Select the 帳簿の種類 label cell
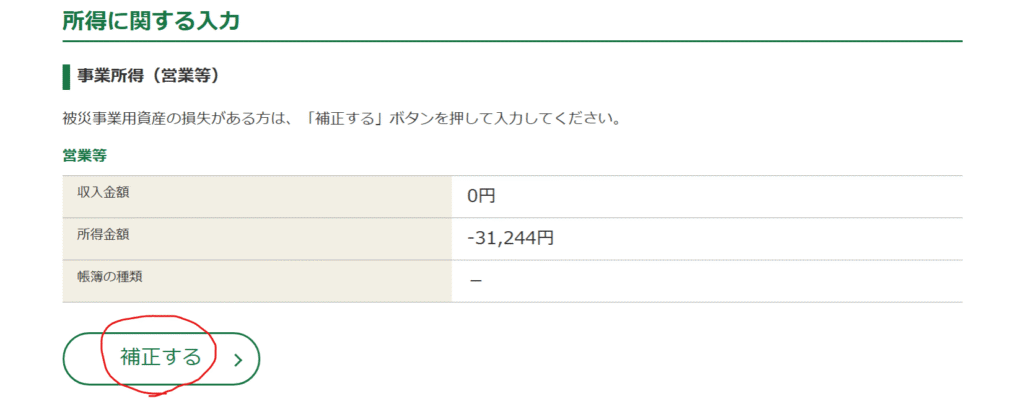Viewport: 1024px width, 401px height. pos(109,277)
